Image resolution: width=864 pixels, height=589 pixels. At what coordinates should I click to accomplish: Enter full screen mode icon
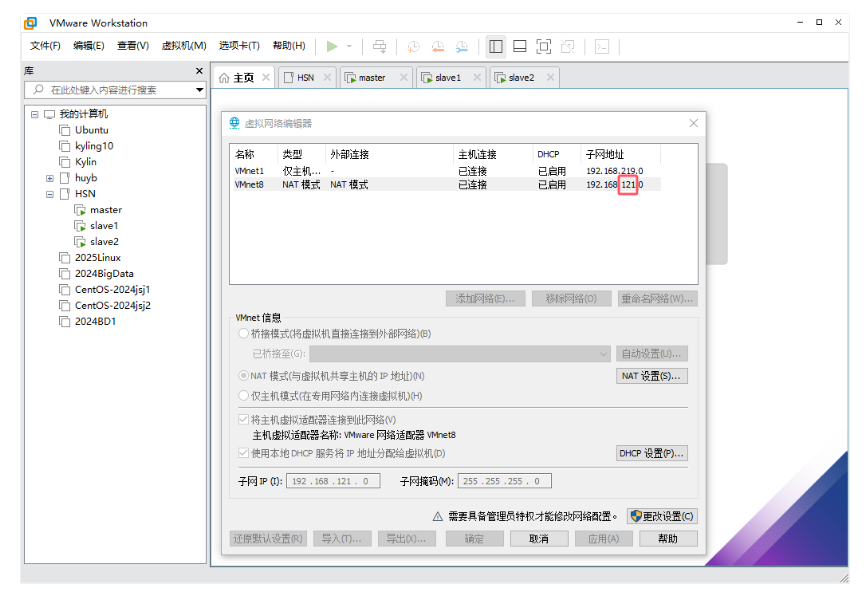544,47
